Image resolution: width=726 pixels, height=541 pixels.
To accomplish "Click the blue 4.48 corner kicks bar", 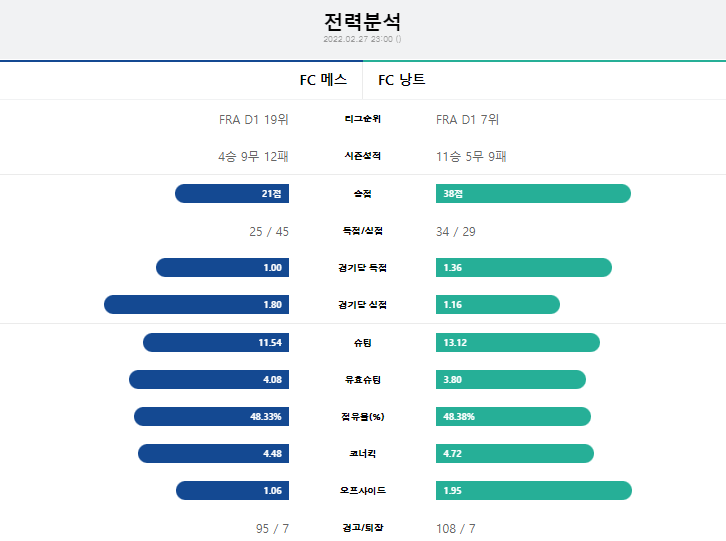I will pyautogui.click(x=213, y=453).
